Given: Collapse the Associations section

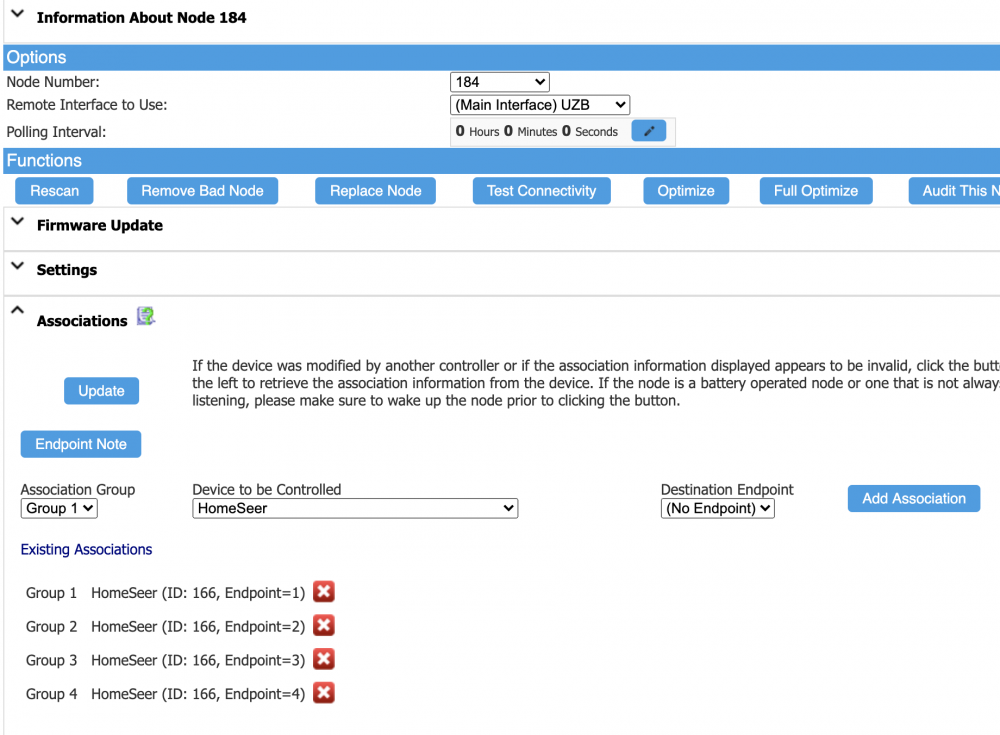Looking at the screenshot, I should coord(17,312).
